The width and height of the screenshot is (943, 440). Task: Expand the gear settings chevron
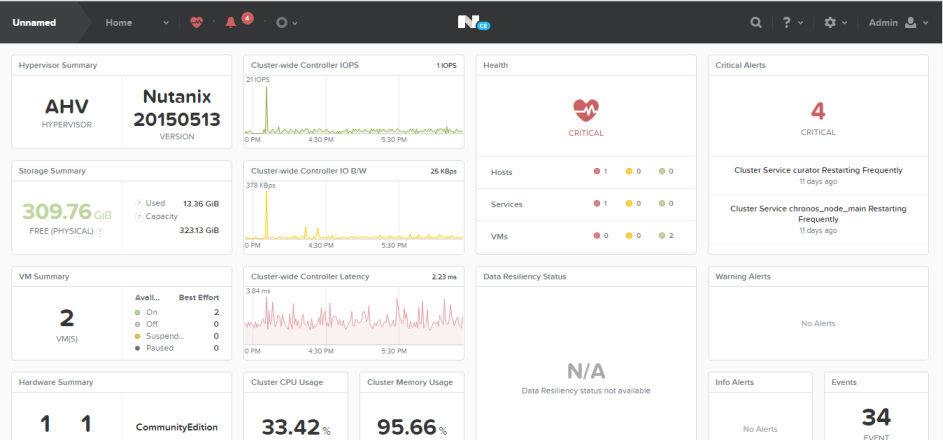pos(844,23)
